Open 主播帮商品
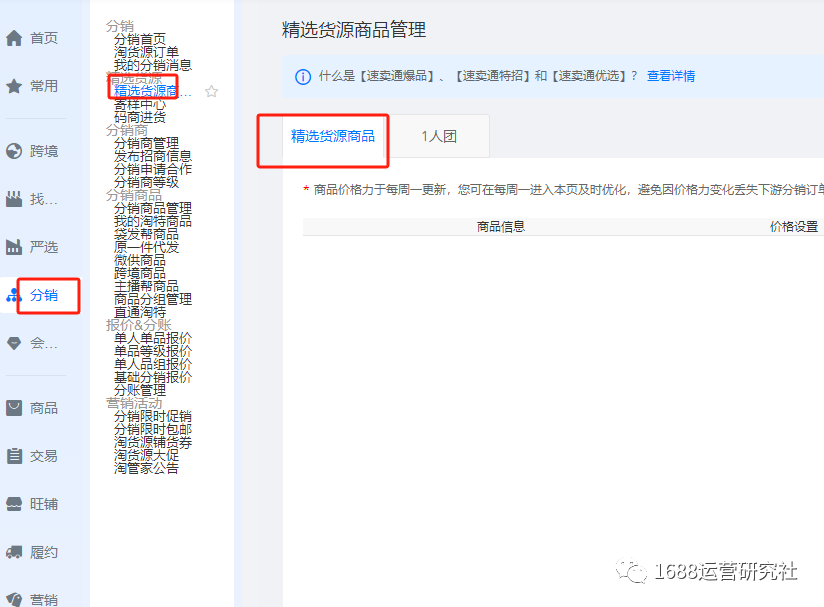 pyautogui.click(x=147, y=286)
